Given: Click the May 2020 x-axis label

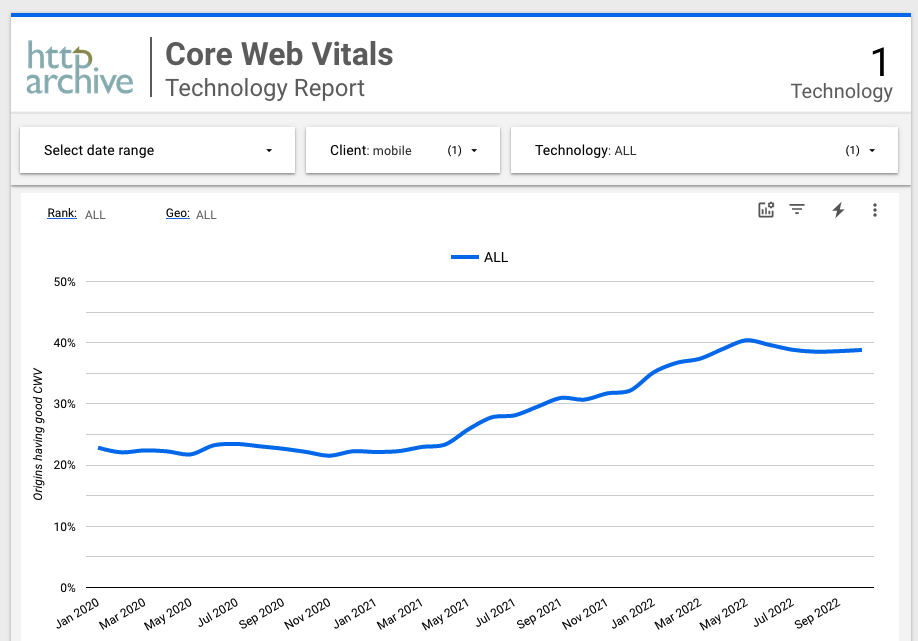Looking at the screenshot, I should (x=169, y=614).
